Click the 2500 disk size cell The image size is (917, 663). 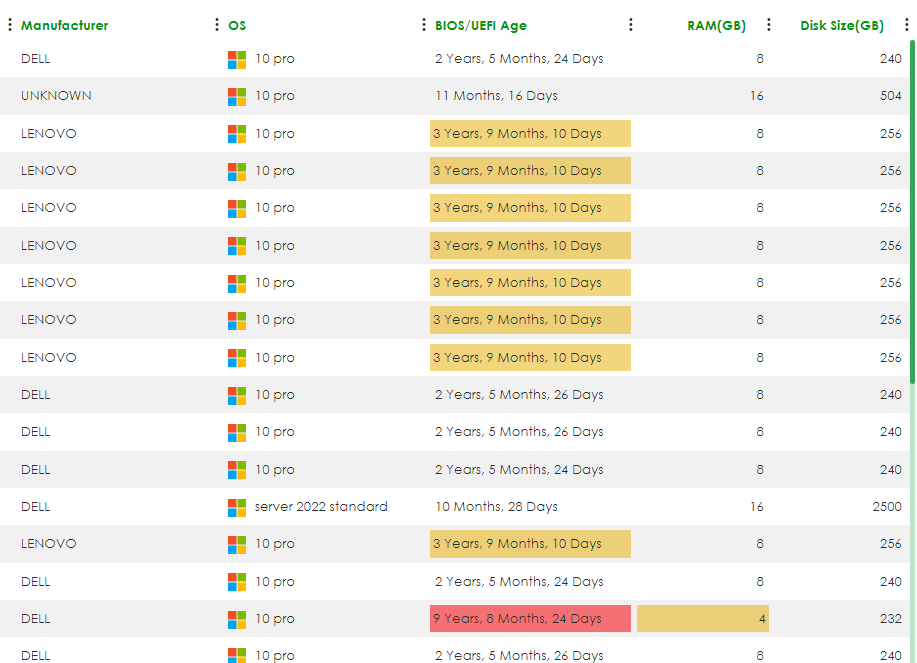coord(886,507)
